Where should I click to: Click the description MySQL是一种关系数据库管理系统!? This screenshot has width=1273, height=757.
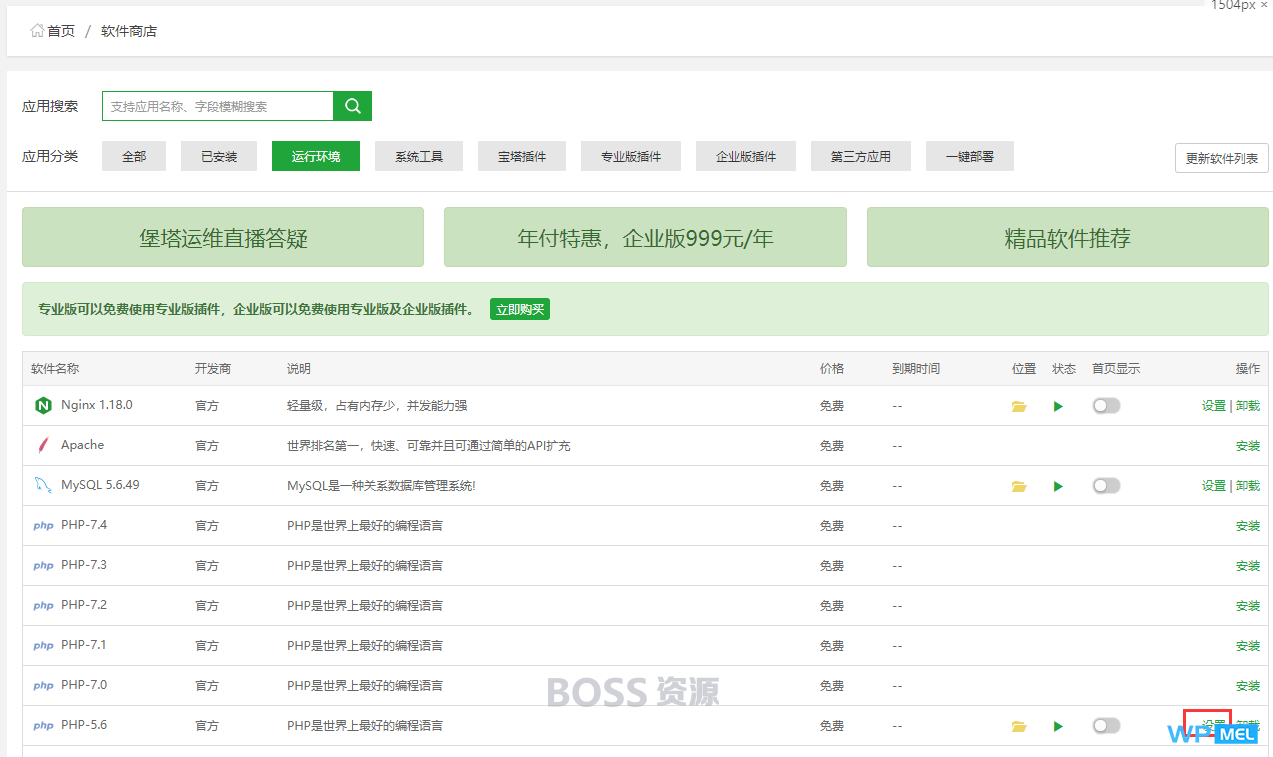pos(381,486)
